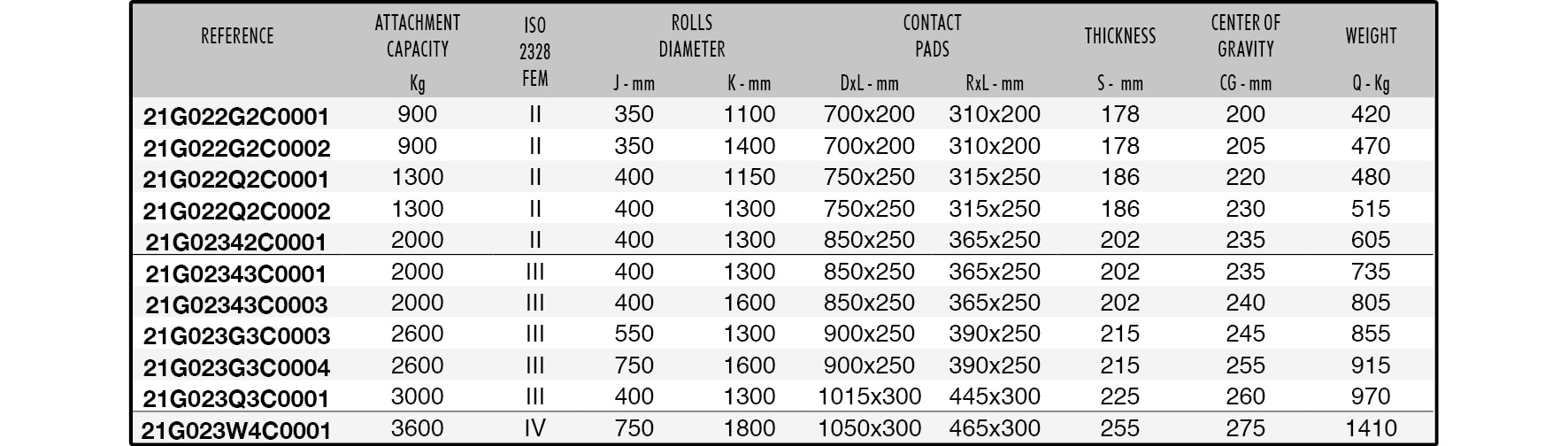Click the ATTACHMENT CAPACITY header

pos(418,36)
